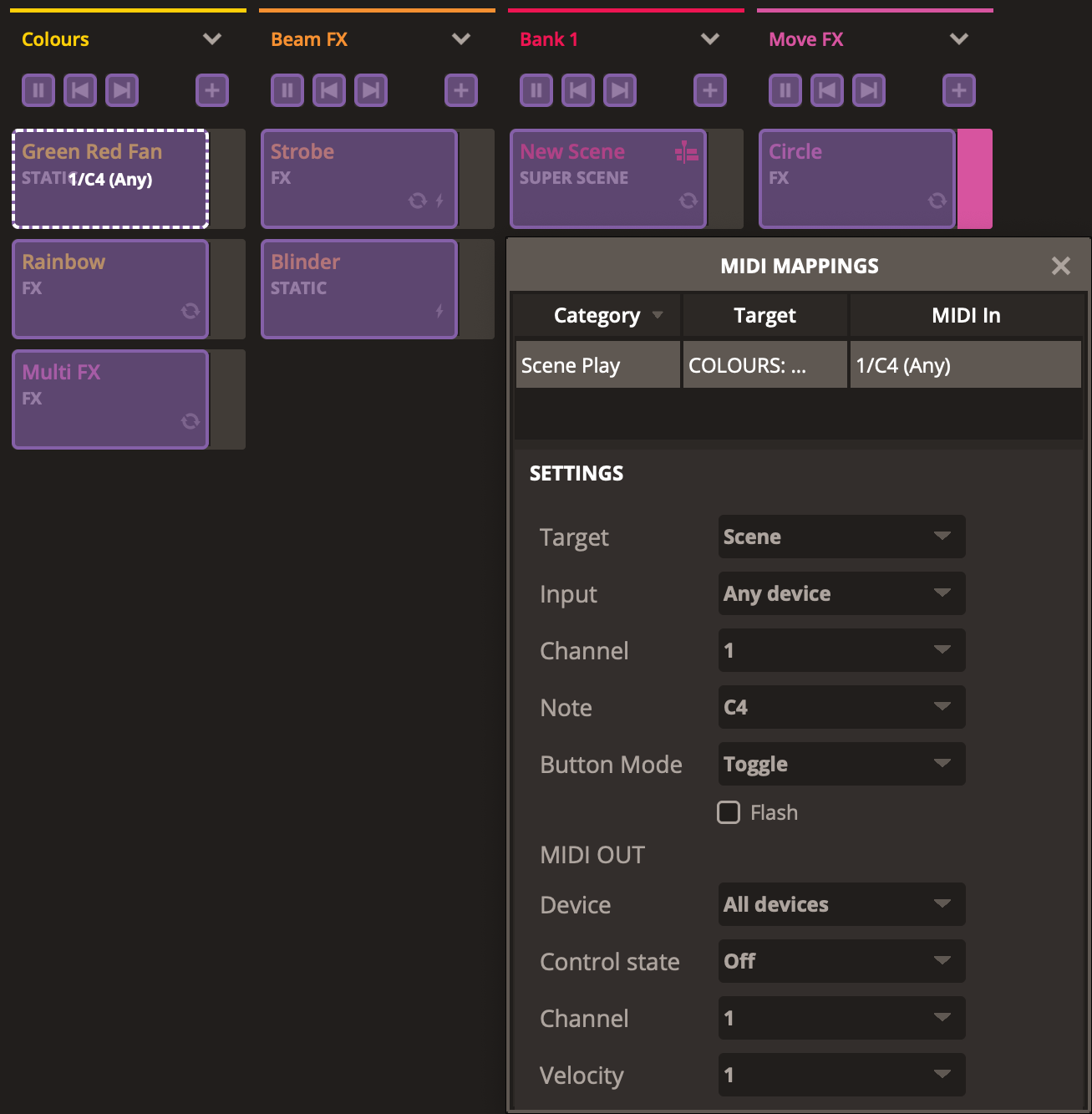Go to previous scene in Bank 1
The height and width of the screenshot is (1114, 1092).
click(x=578, y=90)
